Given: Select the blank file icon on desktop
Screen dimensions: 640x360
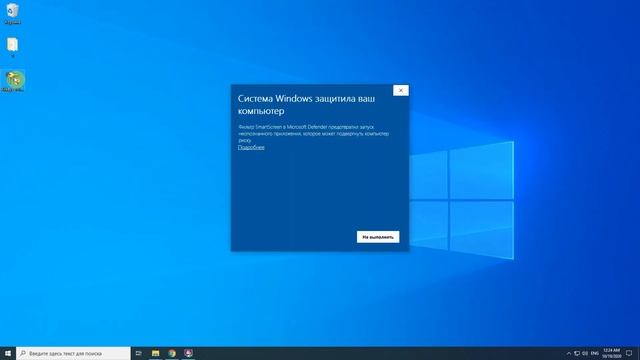Looking at the screenshot, I should 12,47.
